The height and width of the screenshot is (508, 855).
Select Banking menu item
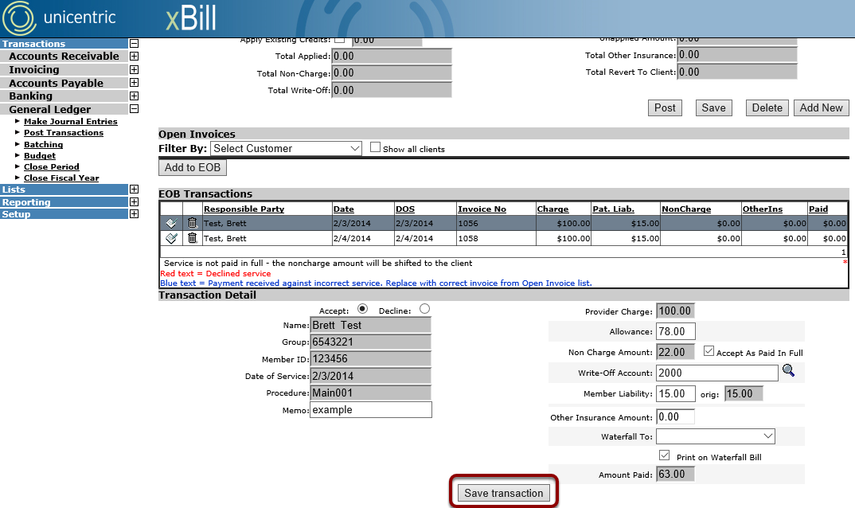click(x=64, y=96)
